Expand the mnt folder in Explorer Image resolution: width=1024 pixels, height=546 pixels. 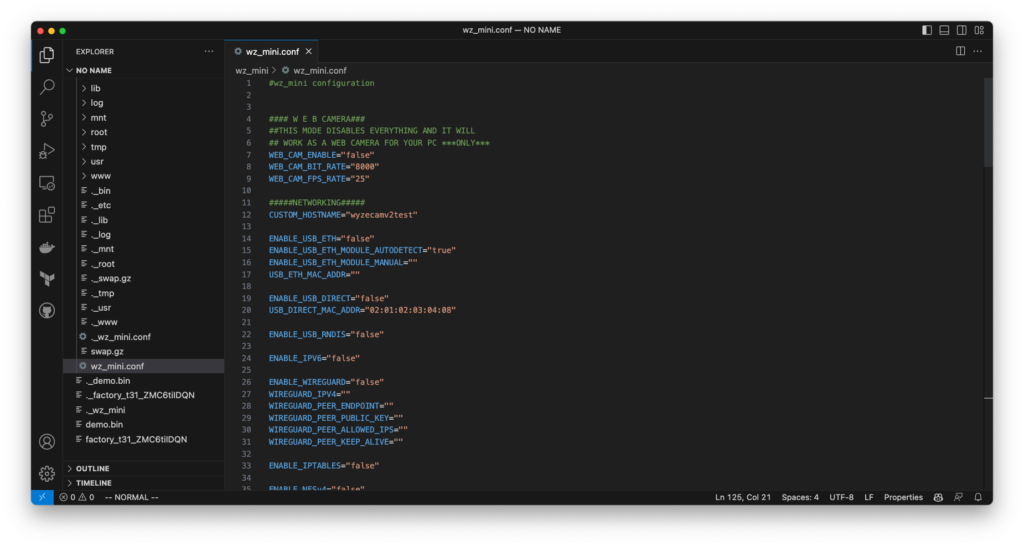pyautogui.click(x=98, y=117)
